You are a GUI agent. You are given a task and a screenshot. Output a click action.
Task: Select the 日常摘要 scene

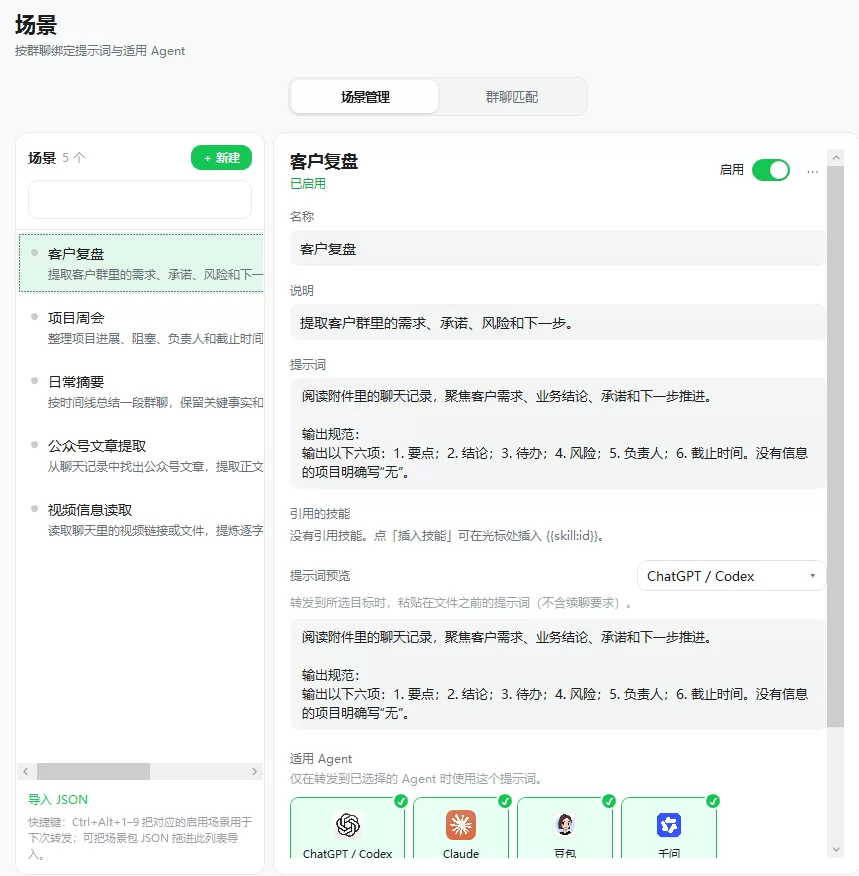pyautogui.click(x=141, y=392)
